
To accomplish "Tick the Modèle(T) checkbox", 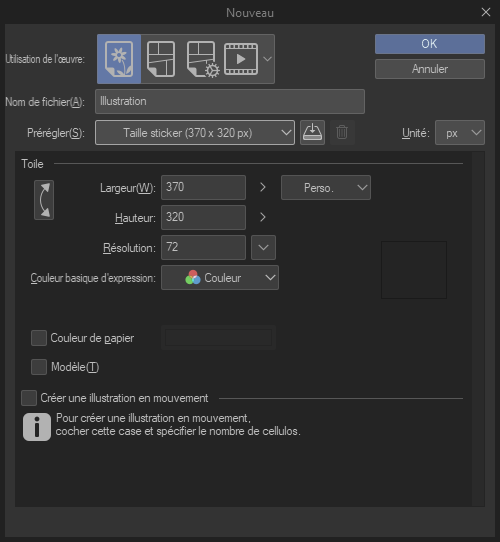I will (x=39, y=367).
